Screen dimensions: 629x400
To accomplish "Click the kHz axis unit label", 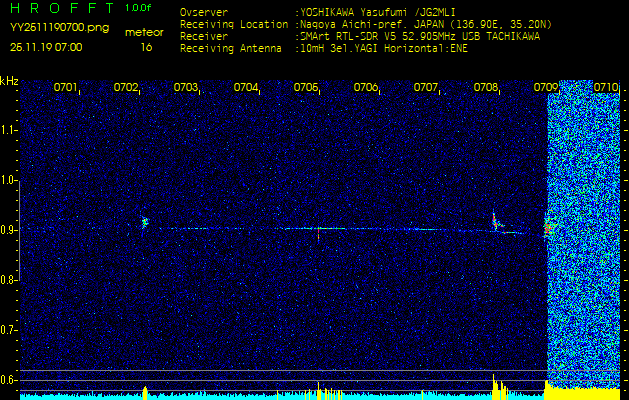I will pyautogui.click(x=9, y=81).
